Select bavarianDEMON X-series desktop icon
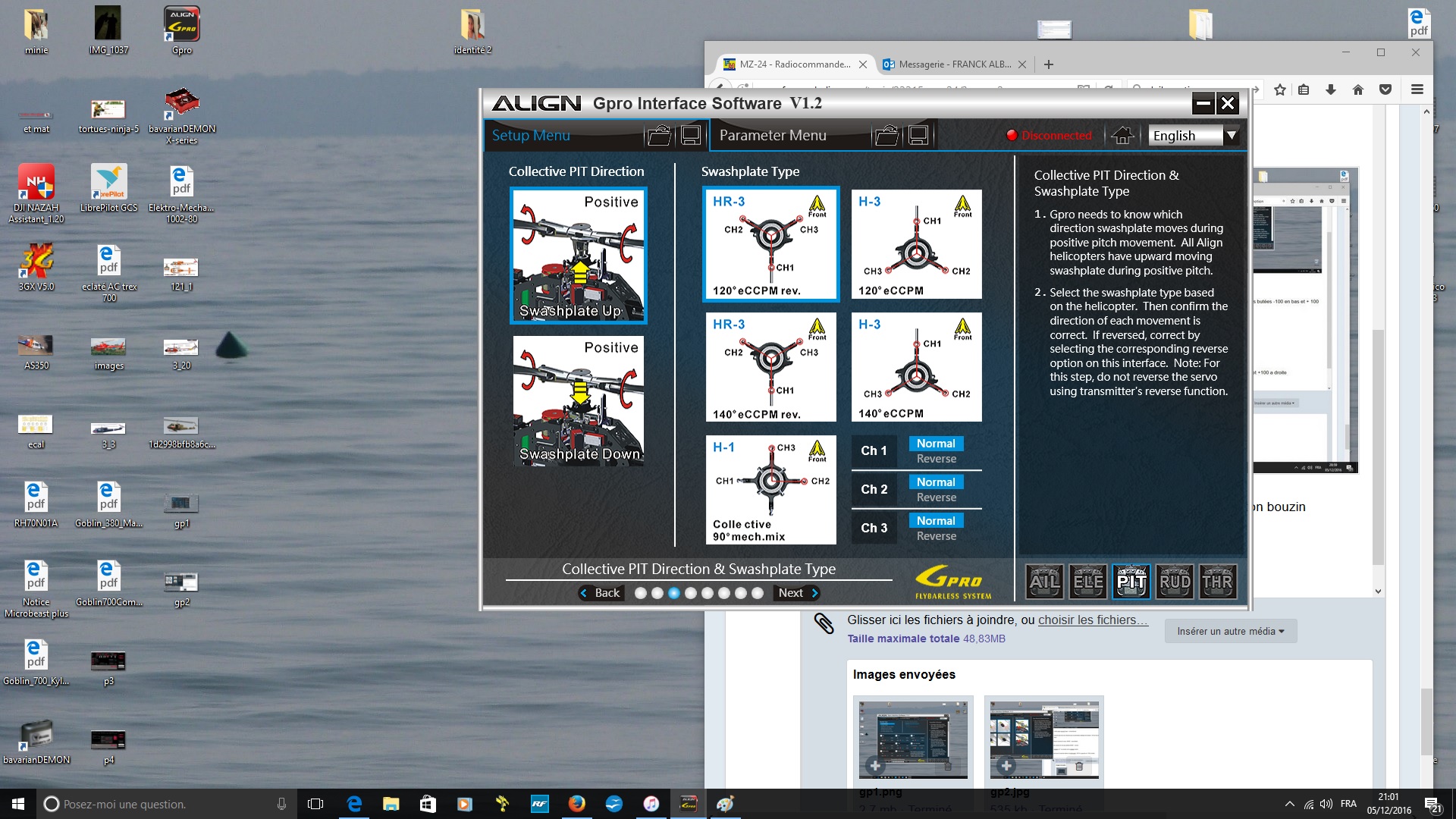This screenshot has width=1456, height=819. pyautogui.click(x=182, y=115)
